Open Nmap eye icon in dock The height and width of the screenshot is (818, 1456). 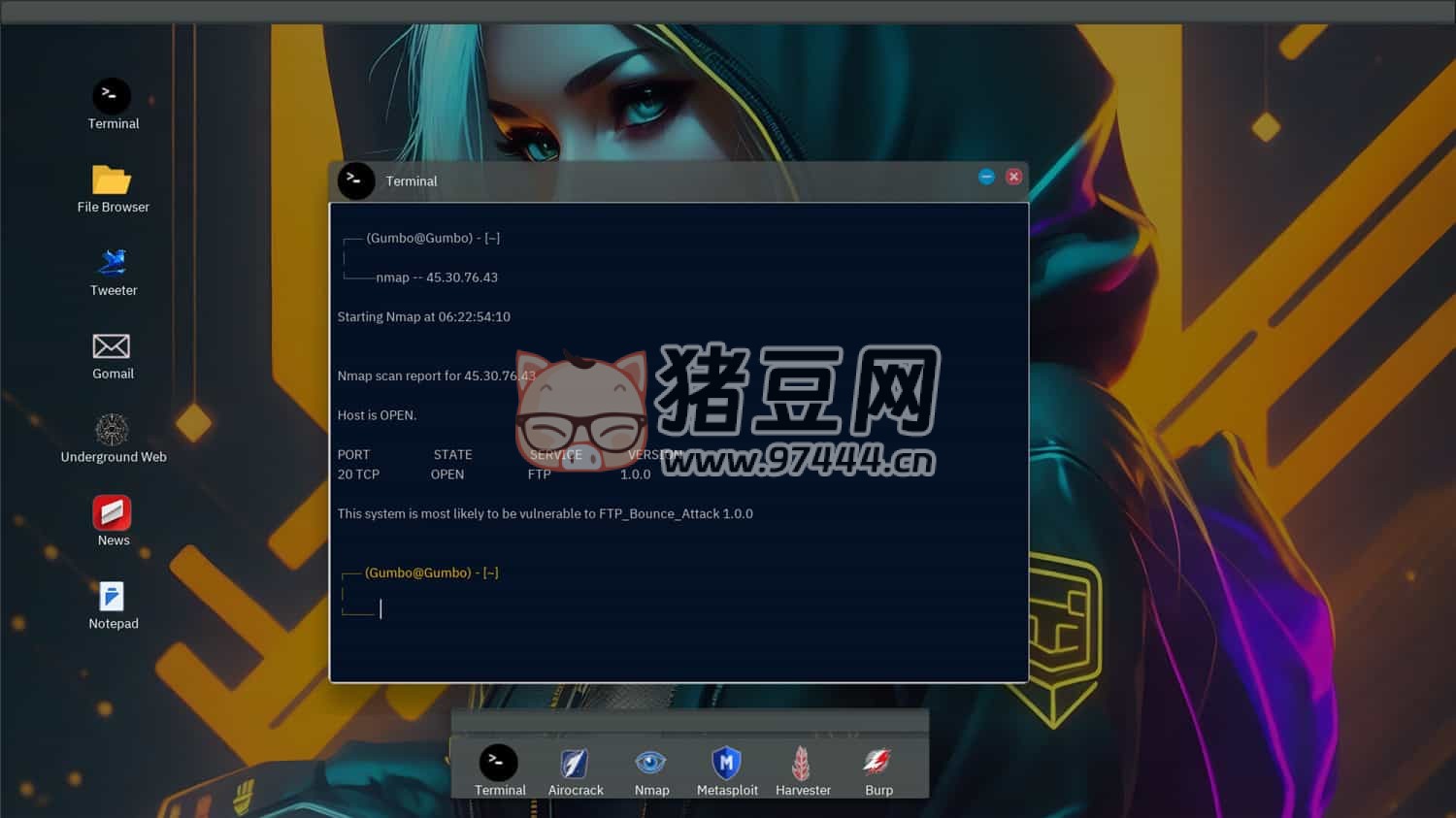[650, 764]
